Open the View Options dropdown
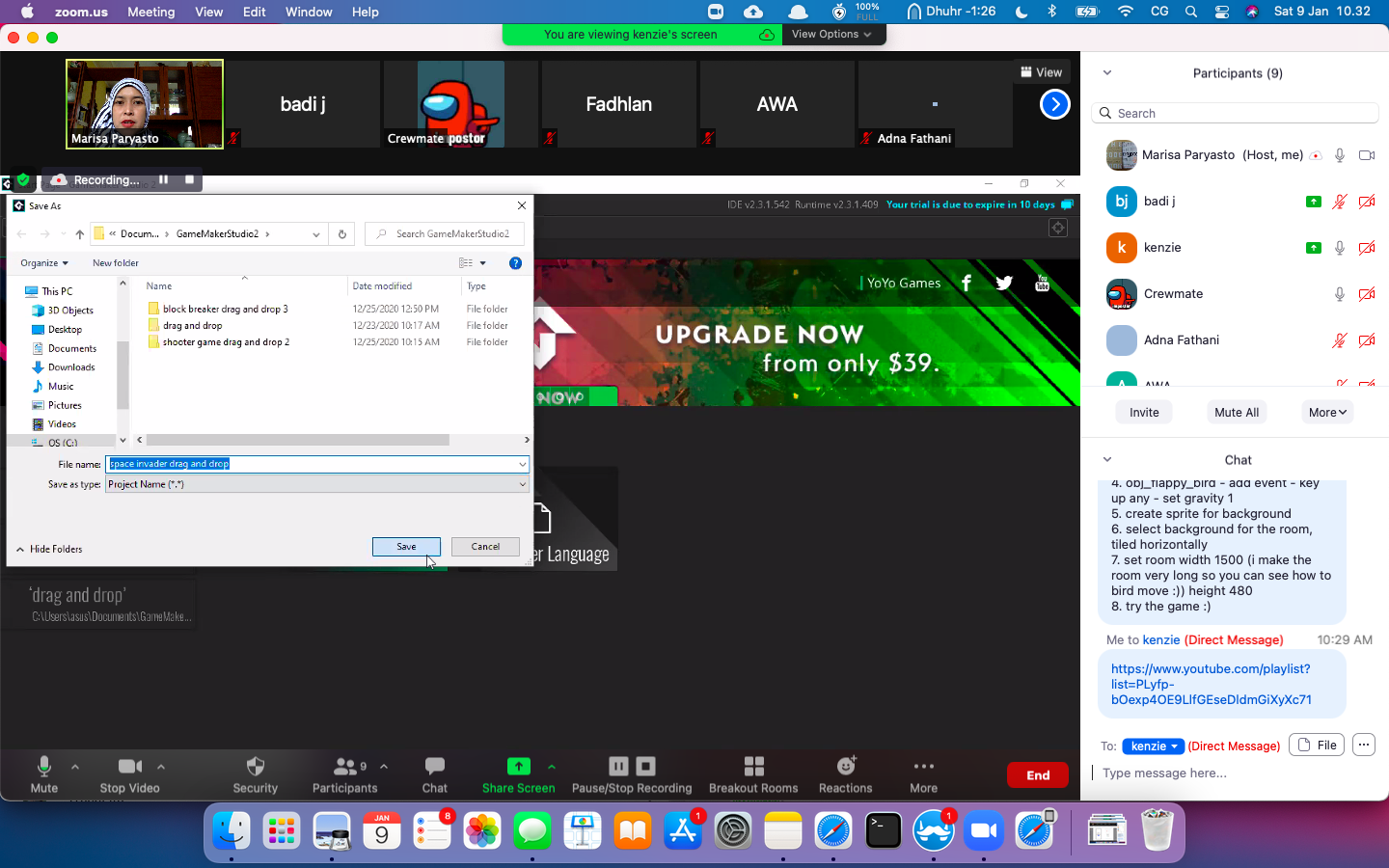 [x=831, y=34]
